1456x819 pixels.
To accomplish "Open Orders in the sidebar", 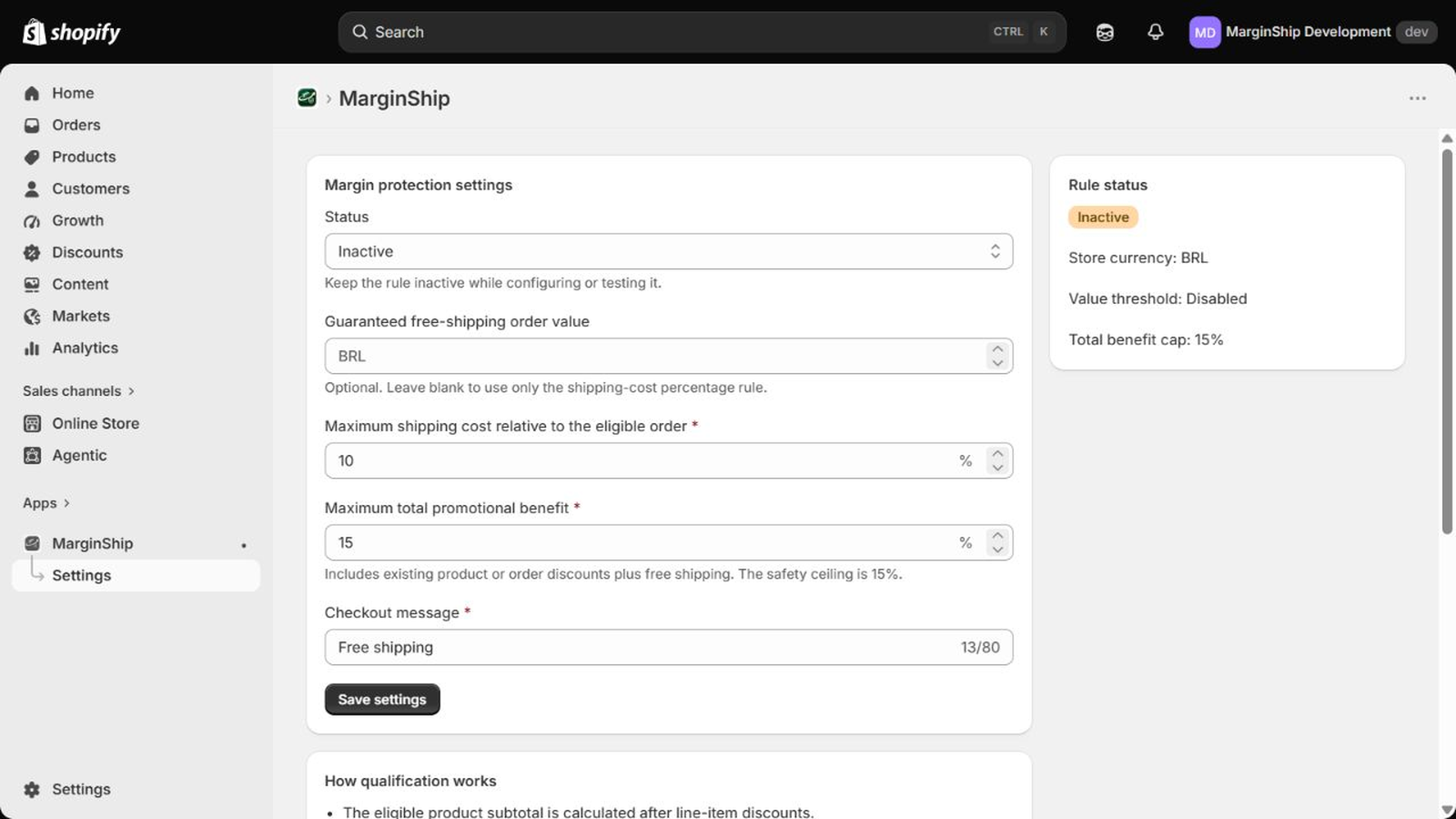I will 136,125.
